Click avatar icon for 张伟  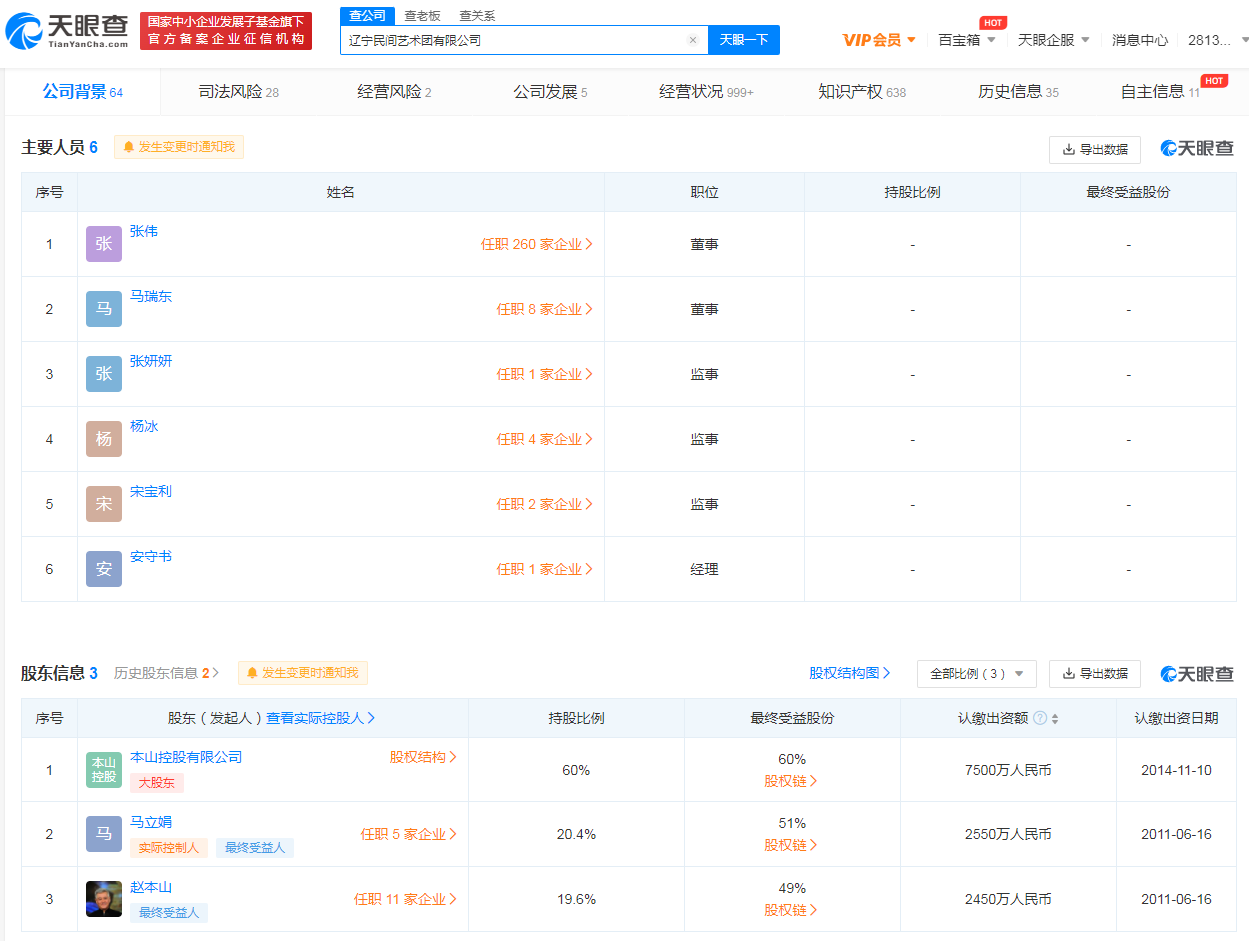(104, 244)
